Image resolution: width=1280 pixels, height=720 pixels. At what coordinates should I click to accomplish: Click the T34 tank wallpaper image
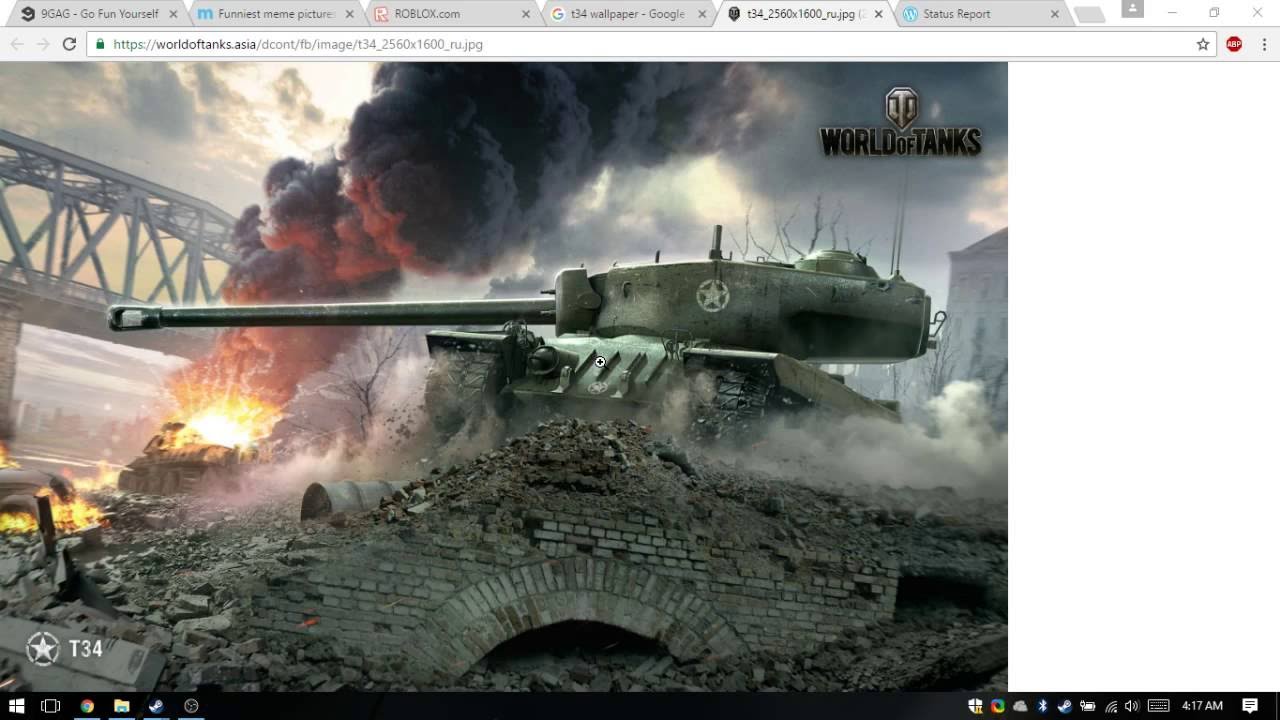(x=504, y=376)
